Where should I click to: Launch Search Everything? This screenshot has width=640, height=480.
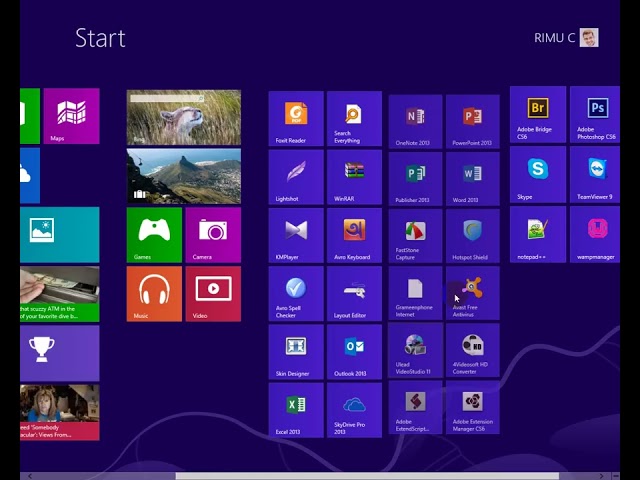[354, 118]
